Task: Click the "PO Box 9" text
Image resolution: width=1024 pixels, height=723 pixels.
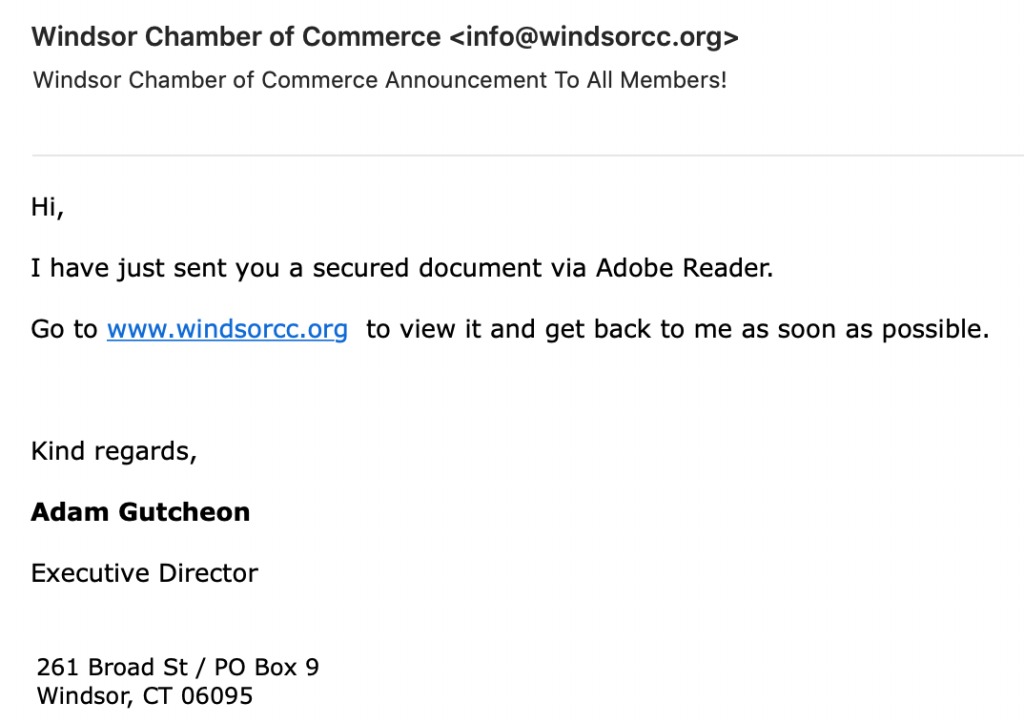Action: tap(266, 667)
